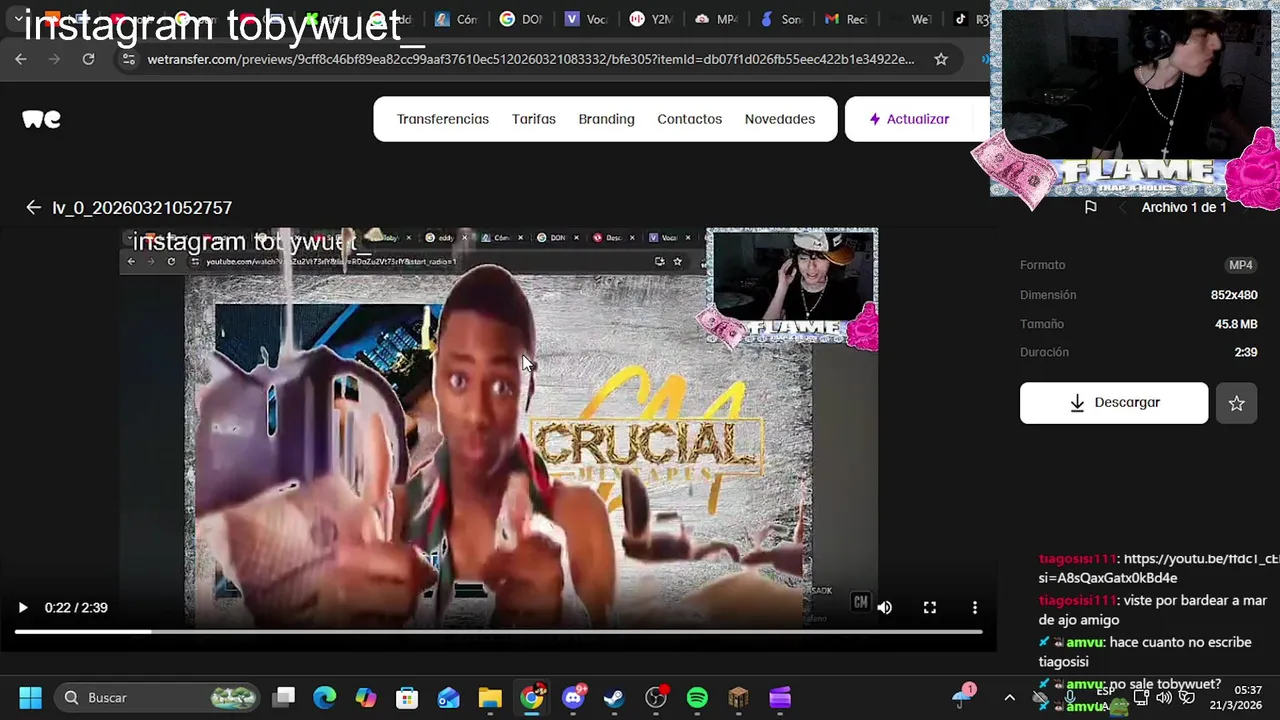
Task: Switch to the Y2M browser tab
Action: (x=651, y=19)
